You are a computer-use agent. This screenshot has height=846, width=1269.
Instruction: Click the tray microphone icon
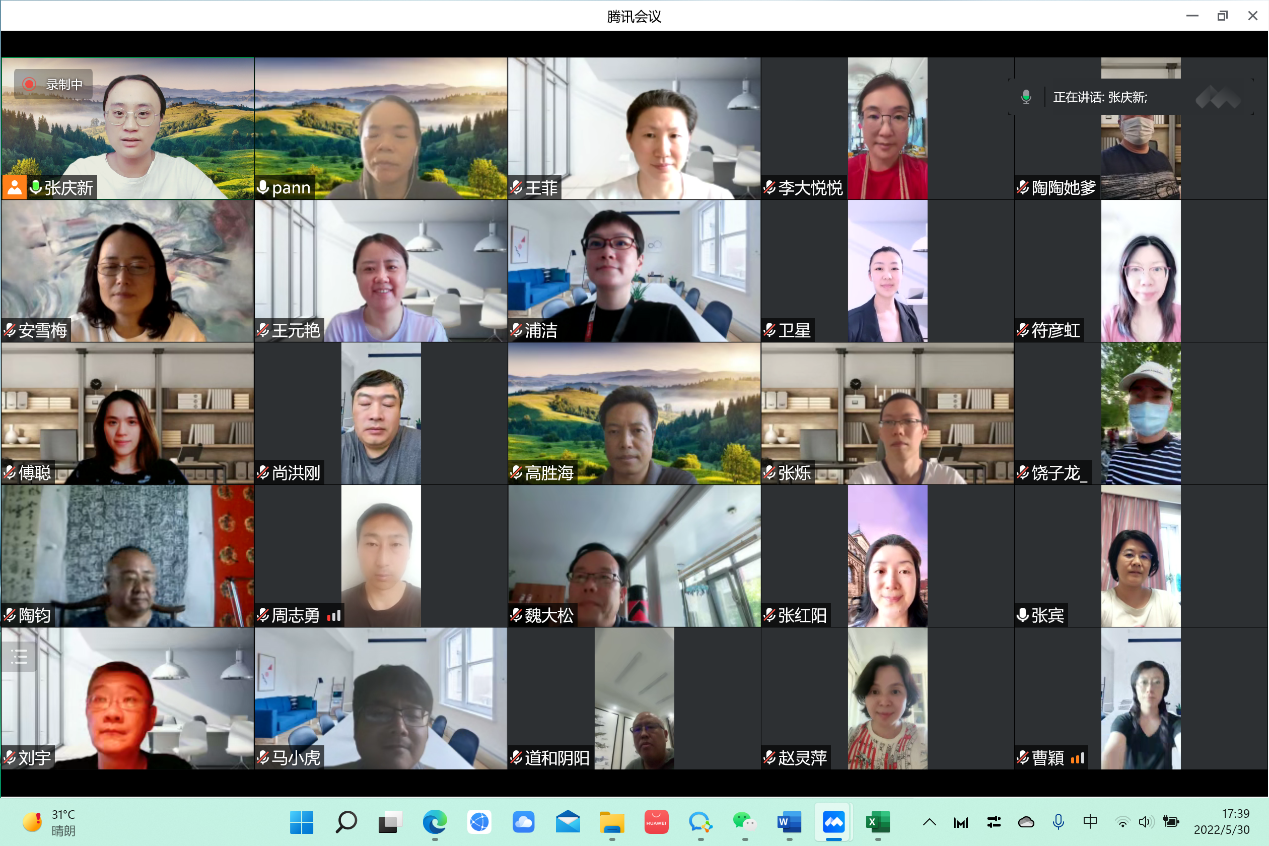tap(1058, 822)
